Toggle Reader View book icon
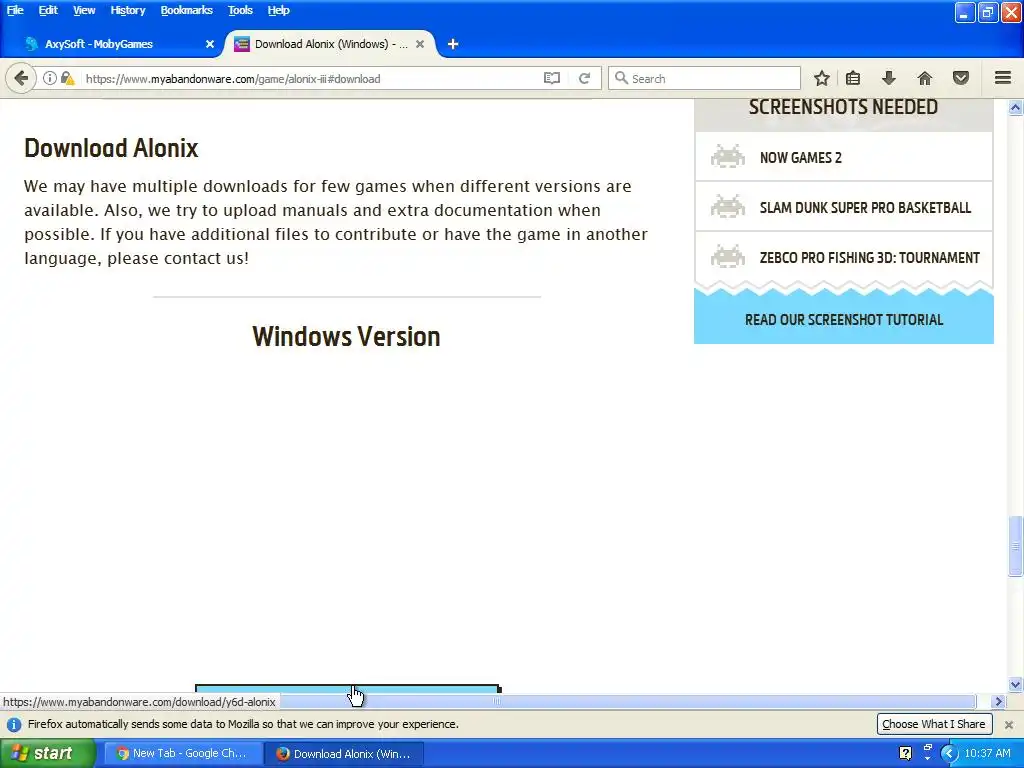Viewport: 1024px width, 768px height. click(x=552, y=78)
